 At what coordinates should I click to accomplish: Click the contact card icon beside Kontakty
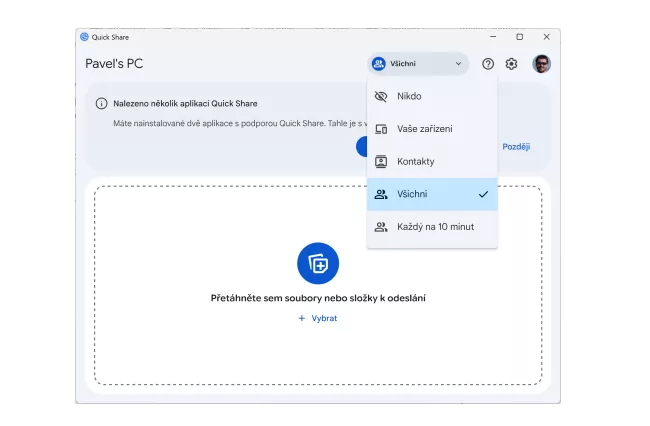pyautogui.click(x=381, y=161)
